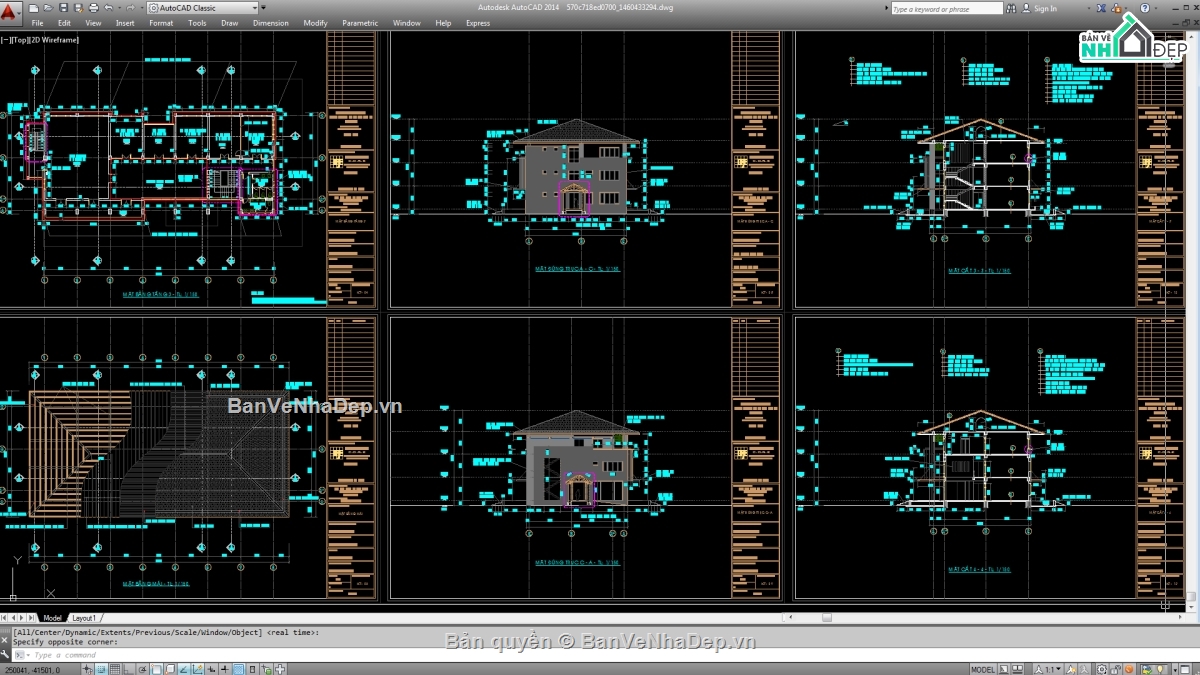Click the New drawing icon
The height and width of the screenshot is (675, 1200).
coord(35,8)
